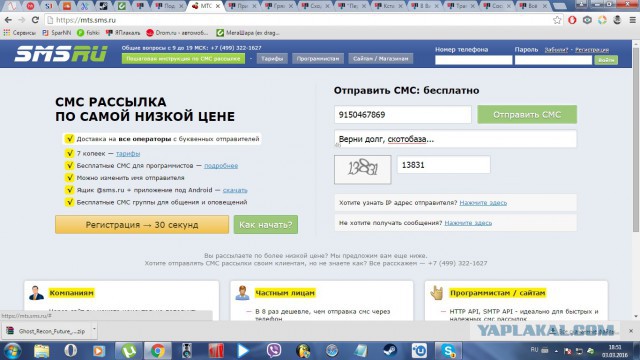Bookmark this page with the star icon
The height and width of the screenshot is (360, 640).
tap(557, 20)
